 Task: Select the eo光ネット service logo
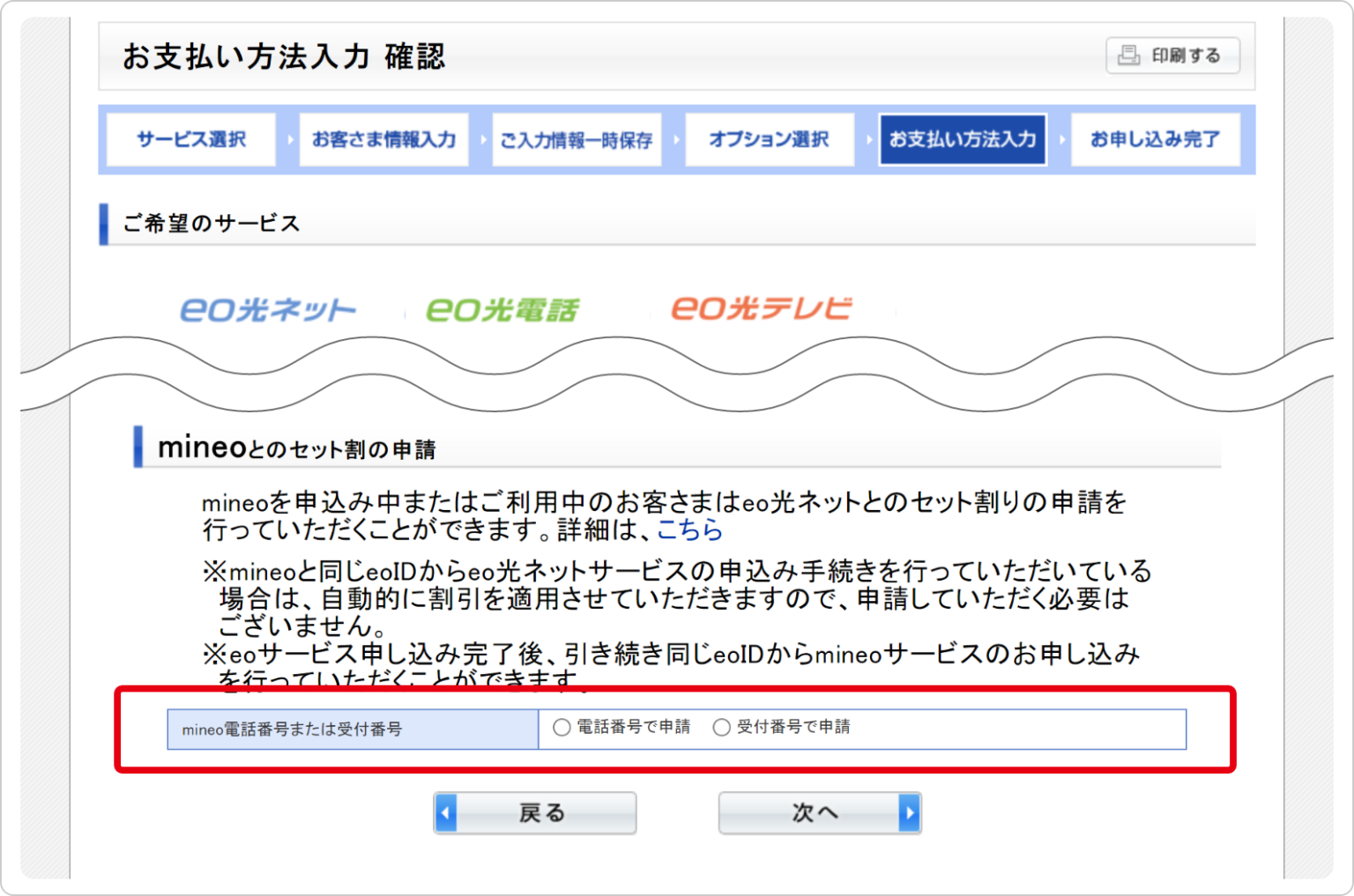coord(269,308)
